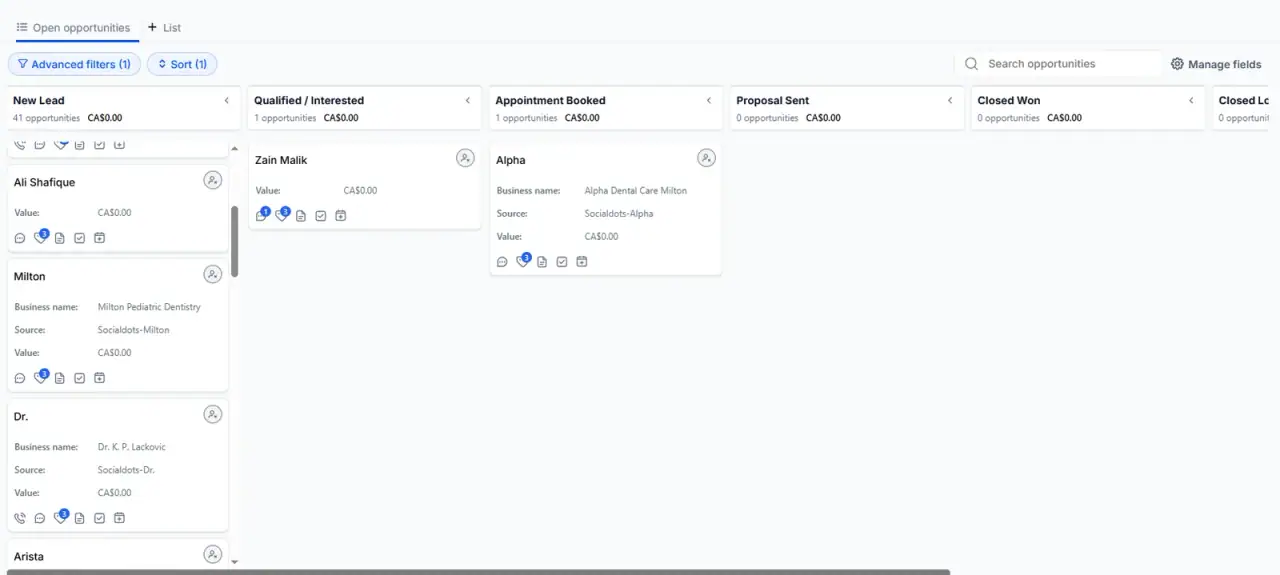Screen dimensions: 1280x575
Task: Click 'Dr. K. P. Lackovic' business name
Action: pos(132,447)
